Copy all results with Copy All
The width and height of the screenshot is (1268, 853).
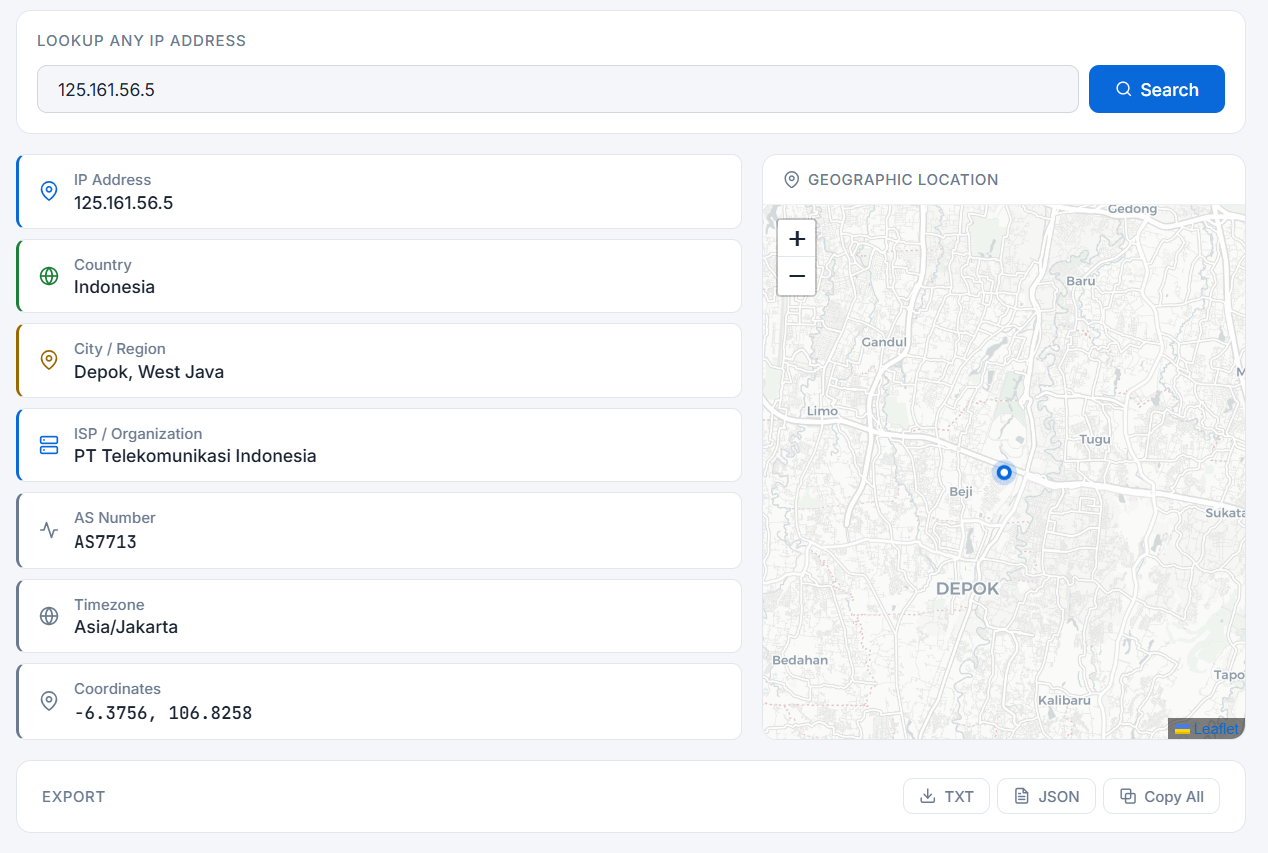(1162, 796)
